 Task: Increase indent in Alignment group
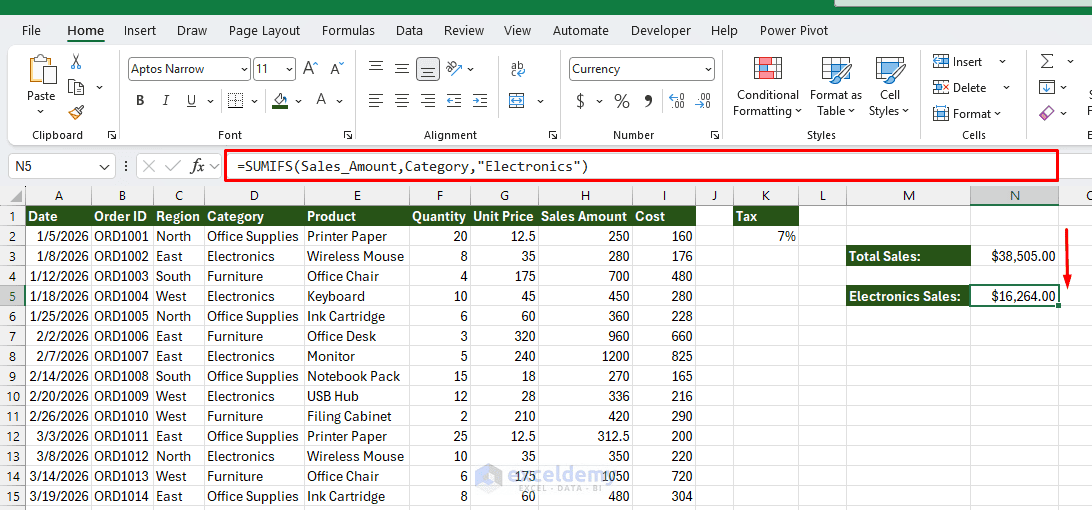481,100
